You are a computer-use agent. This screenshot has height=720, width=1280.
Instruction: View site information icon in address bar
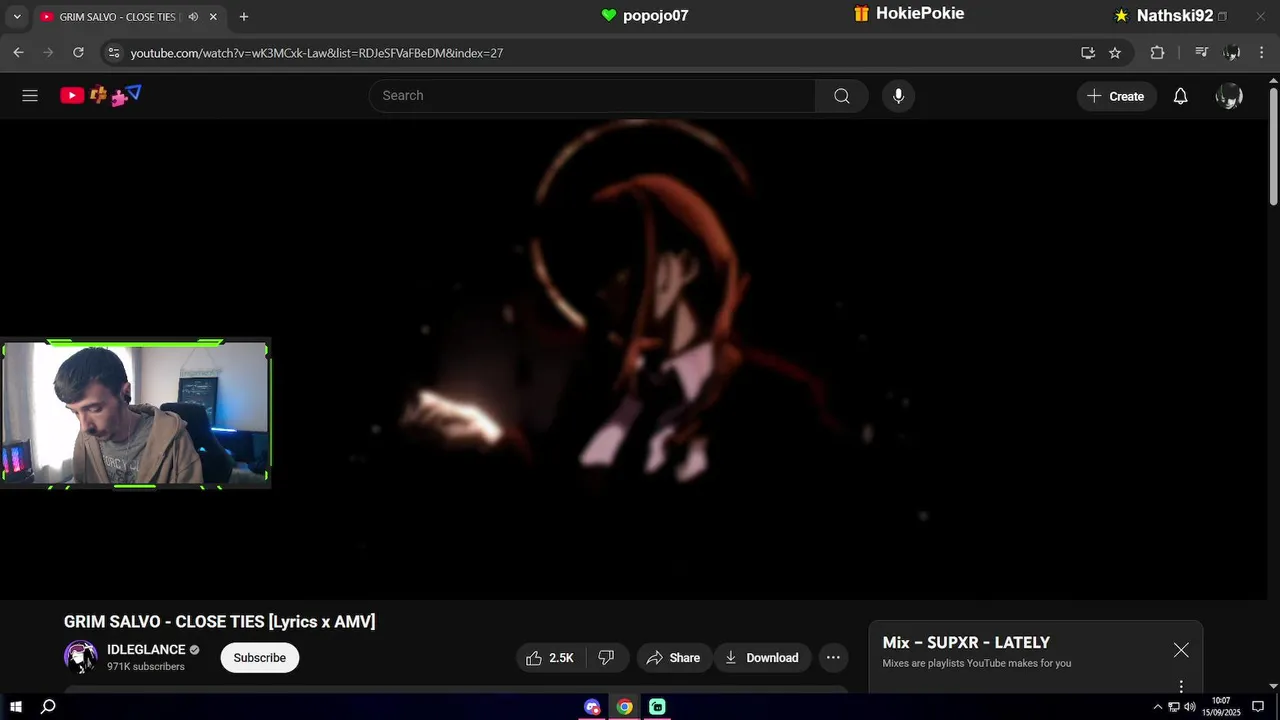pyautogui.click(x=112, y=53)
